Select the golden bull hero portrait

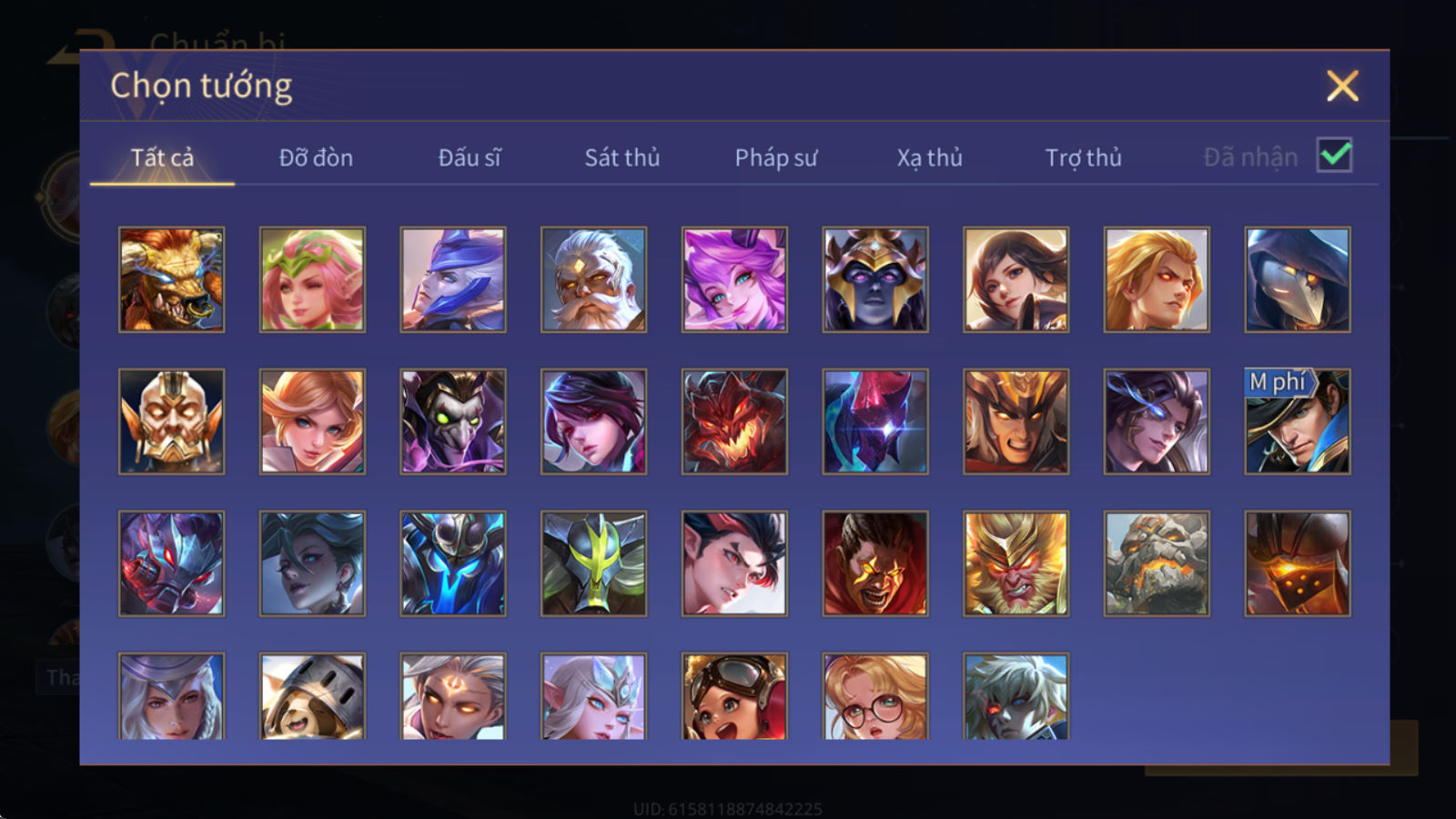(x=171, y=279)
